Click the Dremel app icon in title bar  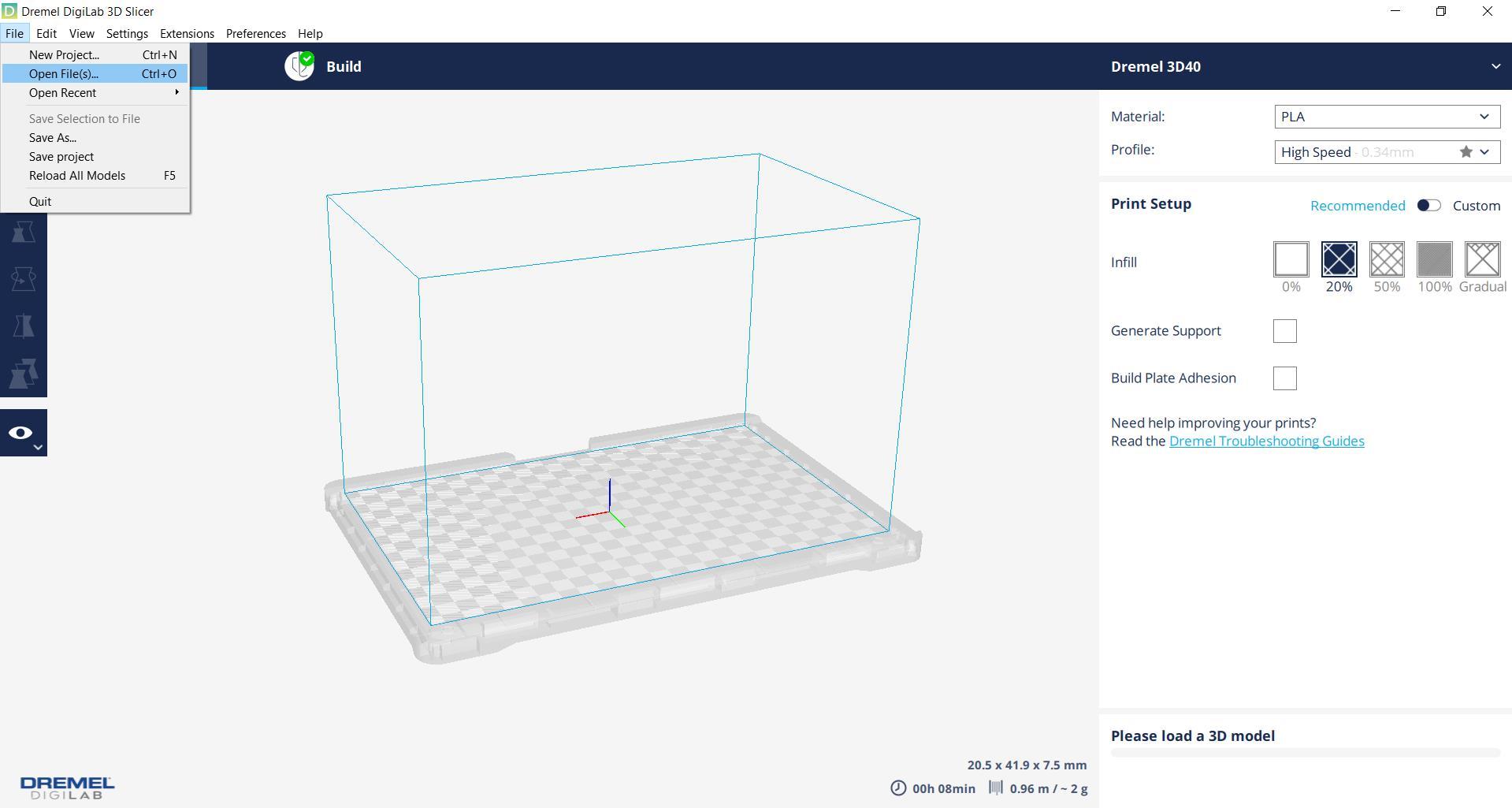(x=9, y=11)
